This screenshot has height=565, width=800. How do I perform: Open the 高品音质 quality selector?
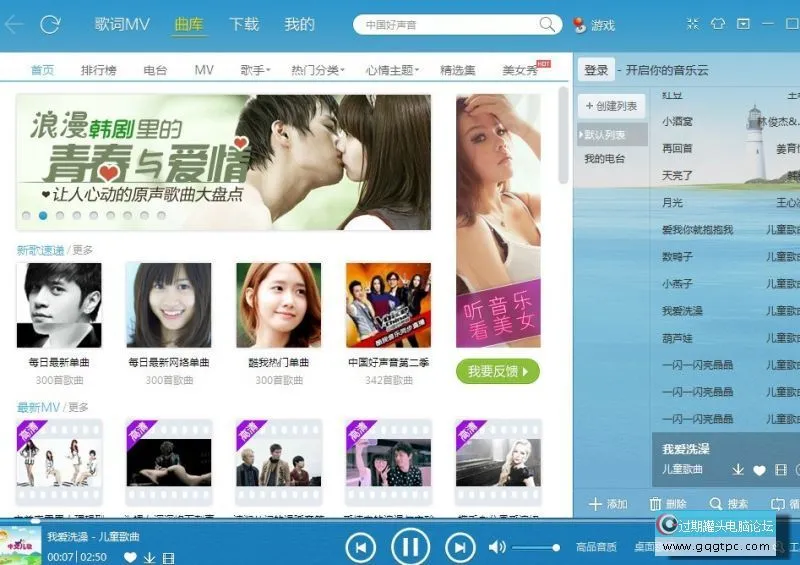click(x=596, y=547)
